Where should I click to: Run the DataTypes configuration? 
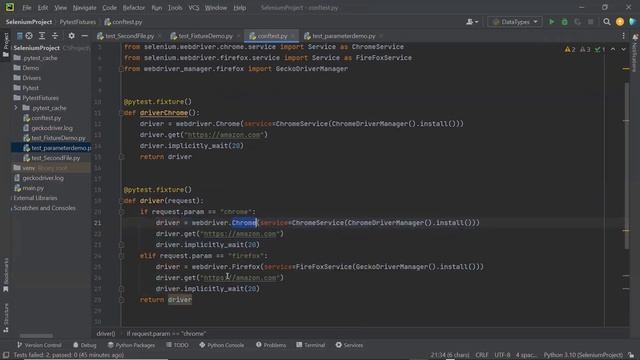(x=551, y=22)
